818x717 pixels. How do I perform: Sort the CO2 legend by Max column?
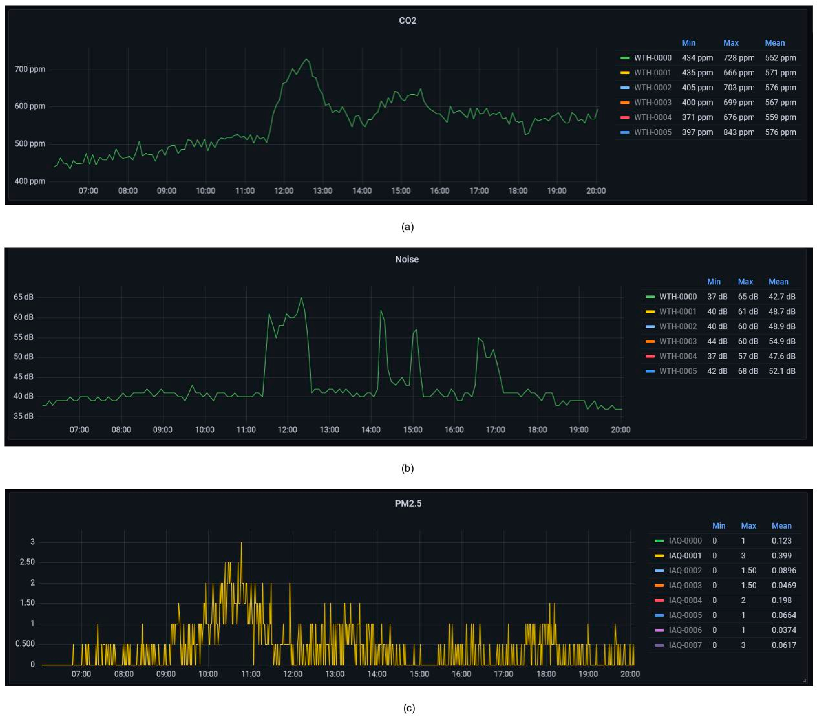tap(732, 43)
